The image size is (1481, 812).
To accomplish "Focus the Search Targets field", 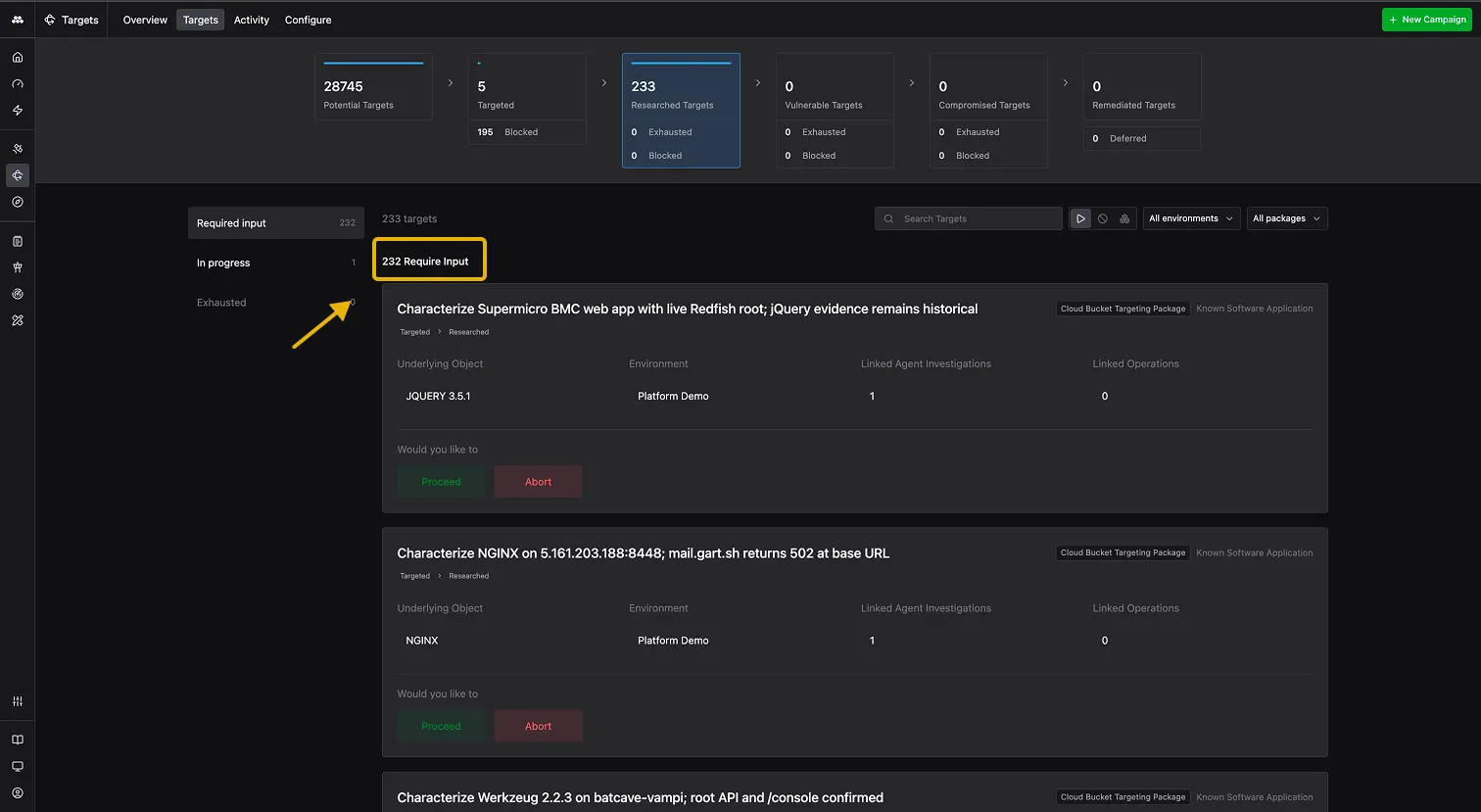I will pos(969,218).
